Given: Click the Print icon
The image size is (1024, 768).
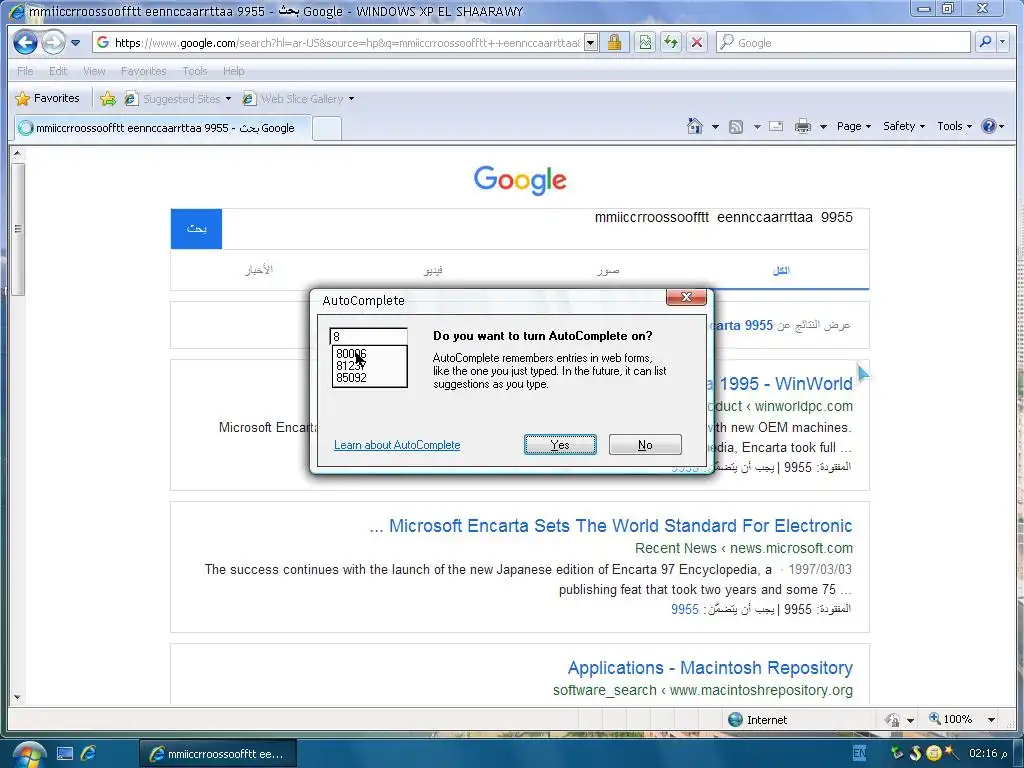Looking at the screenshot, I should click(x=803, y=127).
